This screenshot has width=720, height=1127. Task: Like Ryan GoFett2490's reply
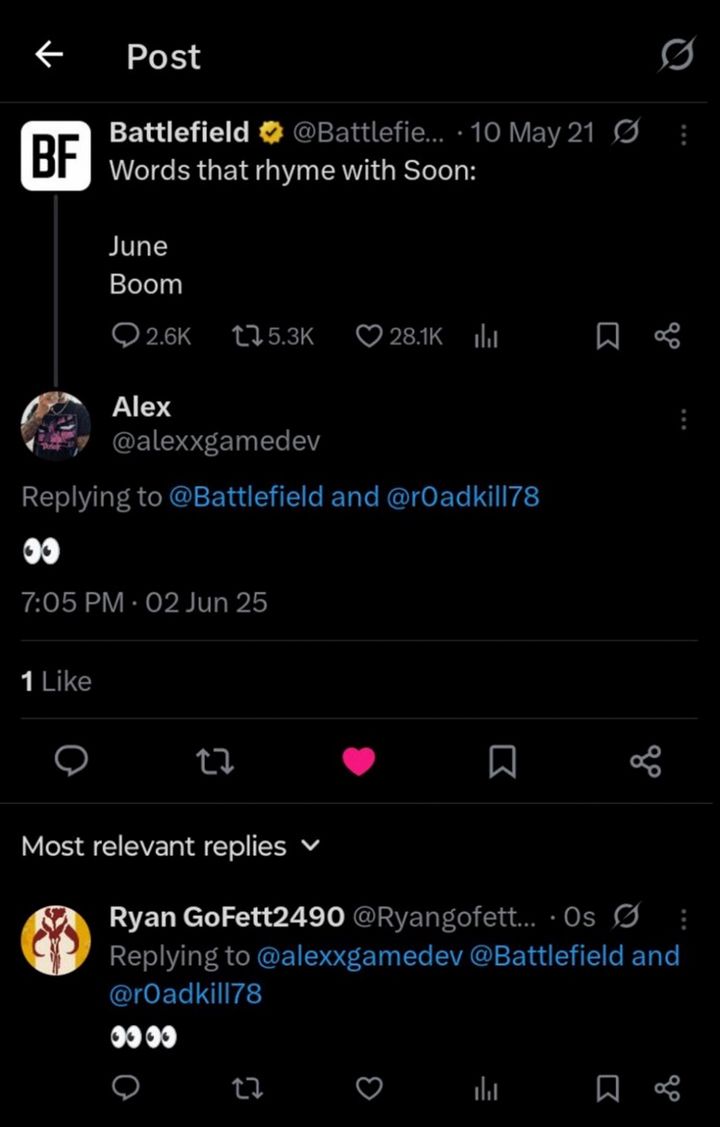(370, 1088)
